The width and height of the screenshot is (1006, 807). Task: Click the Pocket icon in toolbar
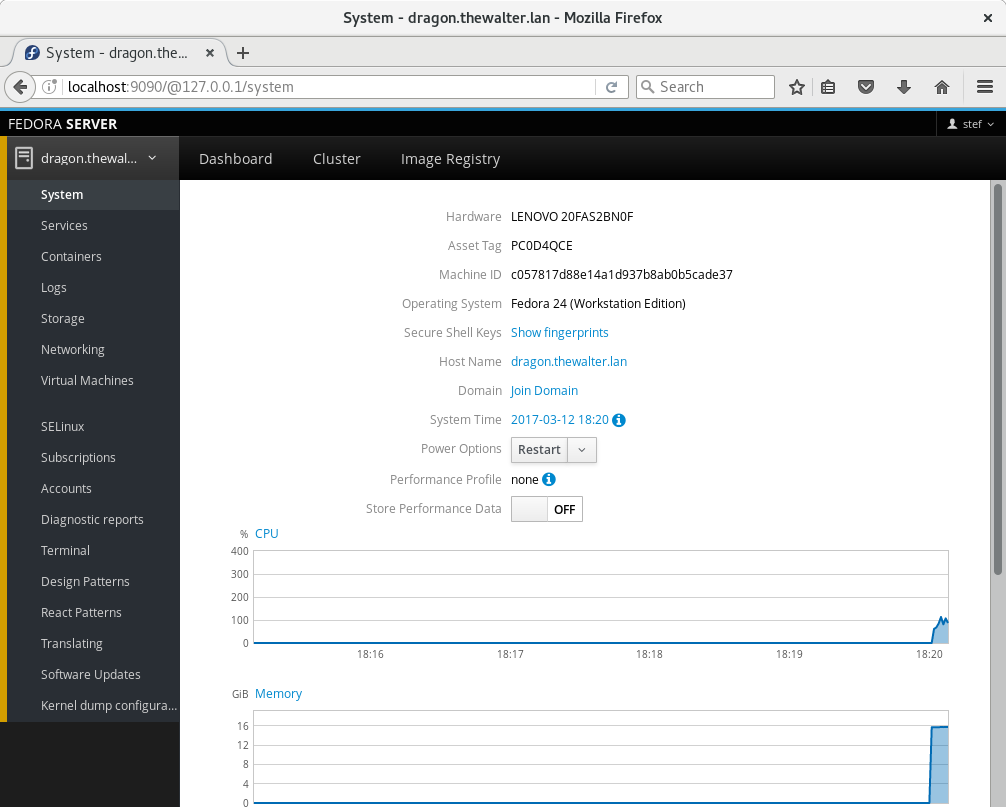click(x=867, y=87)
